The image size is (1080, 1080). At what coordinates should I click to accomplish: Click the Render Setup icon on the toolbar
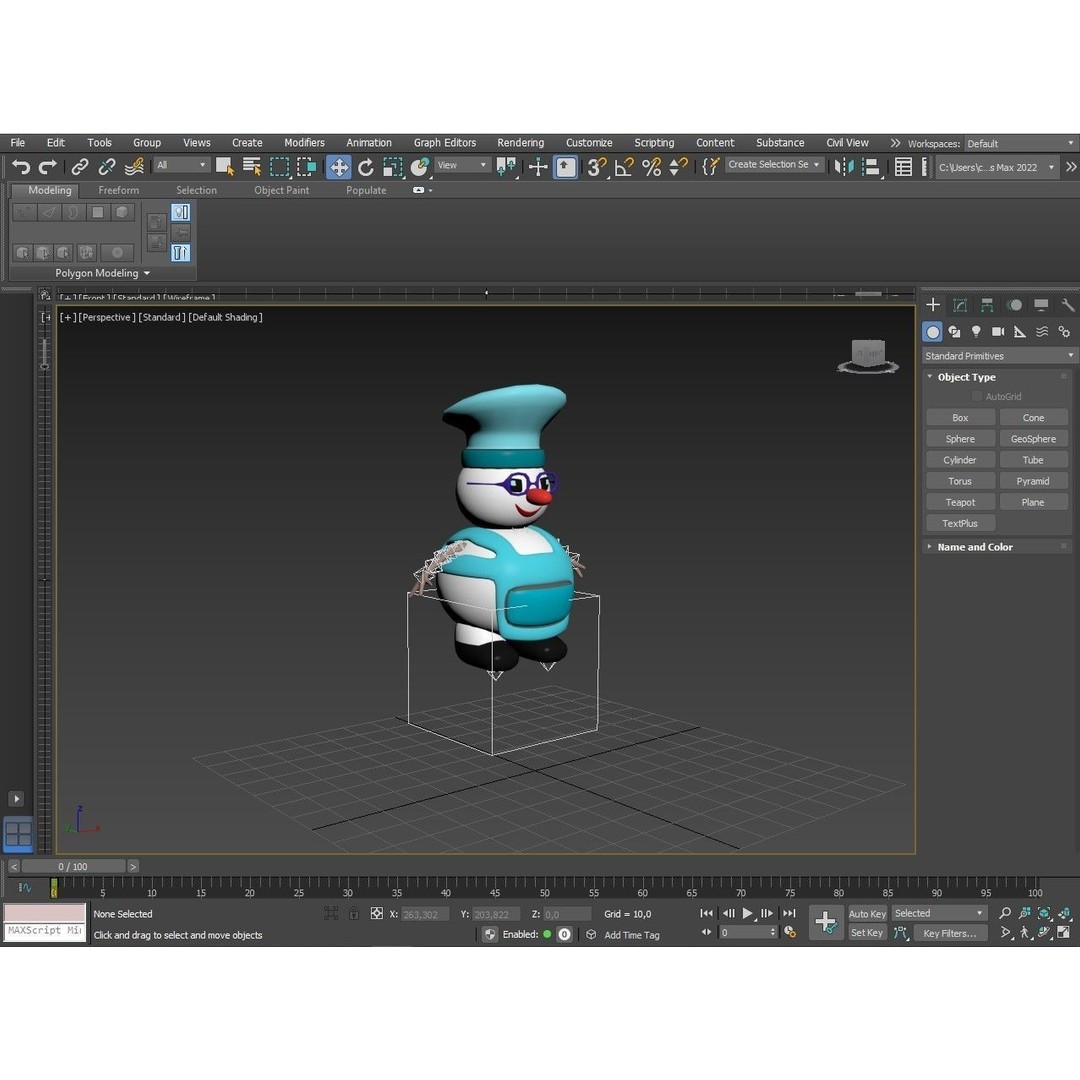tap(903, 166)
